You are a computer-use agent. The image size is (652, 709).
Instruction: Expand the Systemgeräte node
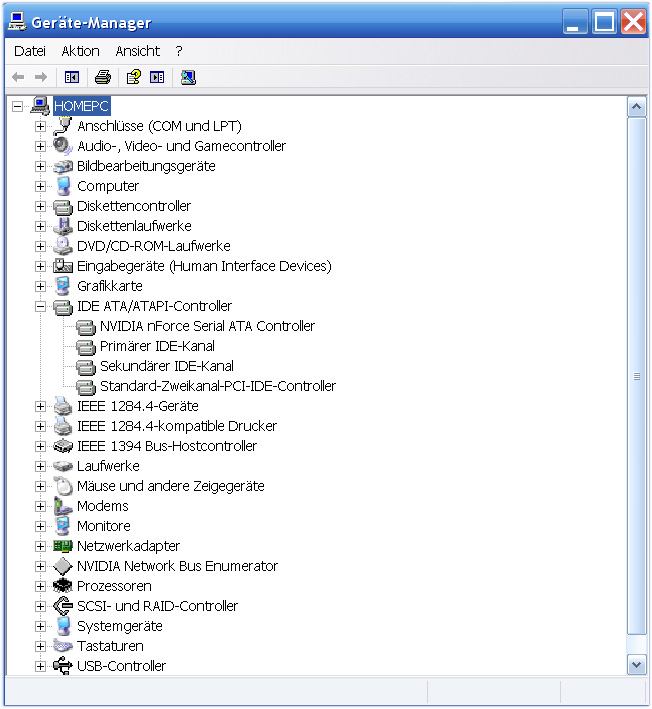pos(40,627)
